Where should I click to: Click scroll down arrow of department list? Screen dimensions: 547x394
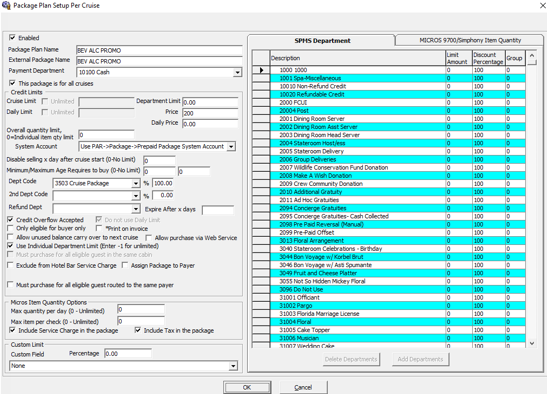point(532,343)
